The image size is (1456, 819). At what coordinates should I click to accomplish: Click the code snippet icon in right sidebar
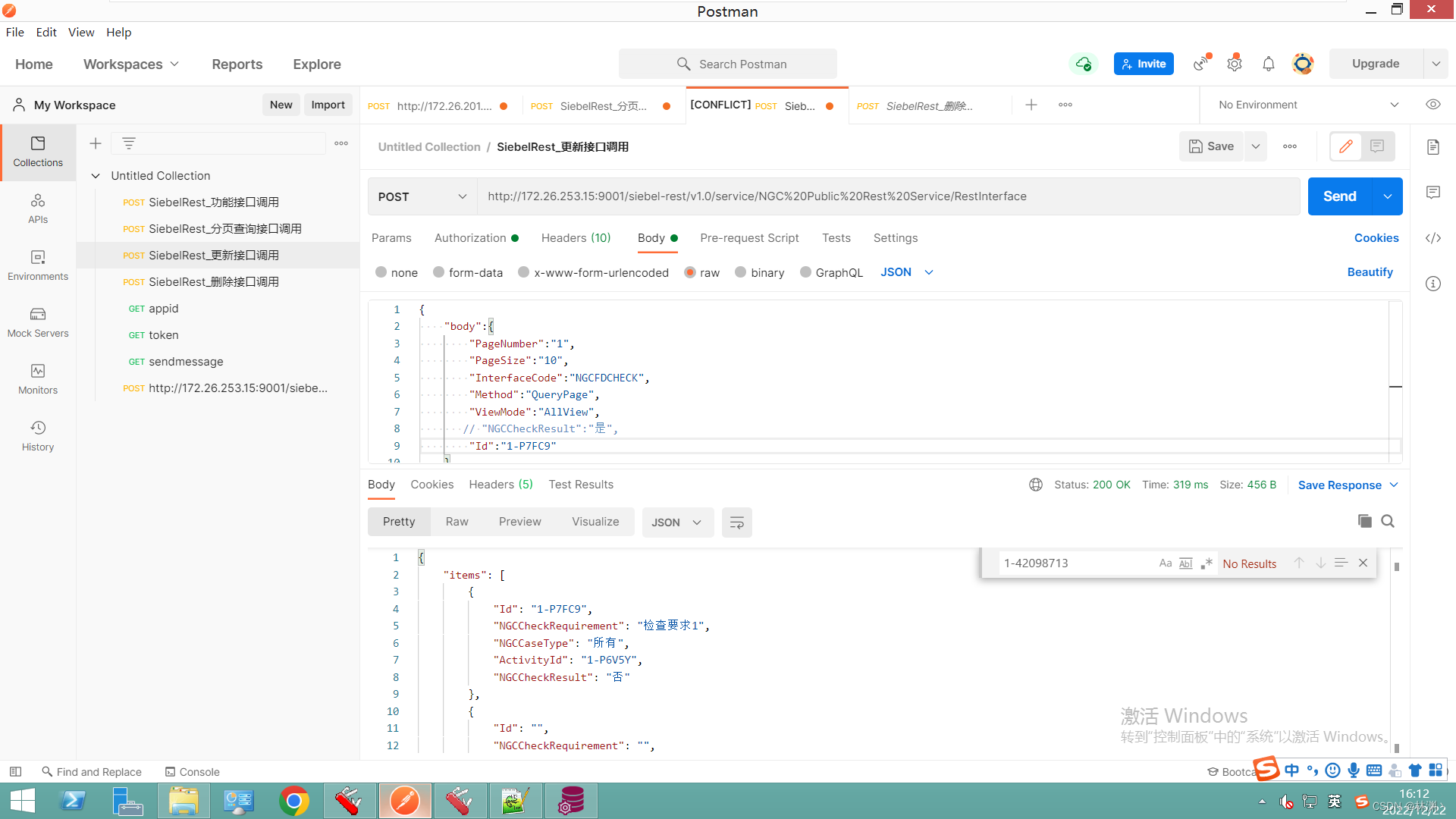[1432, 238]
